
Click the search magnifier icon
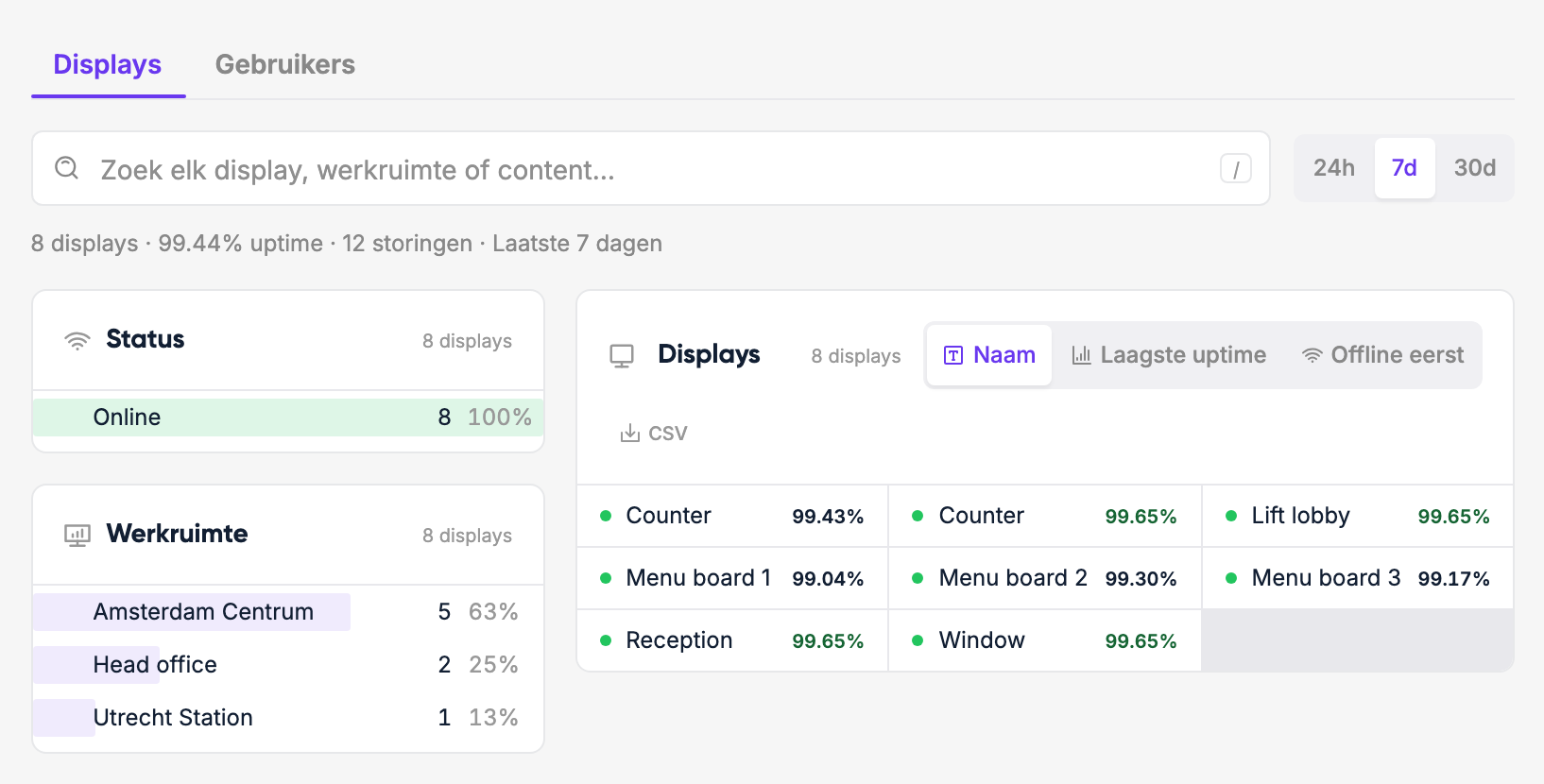click(66, 168)
